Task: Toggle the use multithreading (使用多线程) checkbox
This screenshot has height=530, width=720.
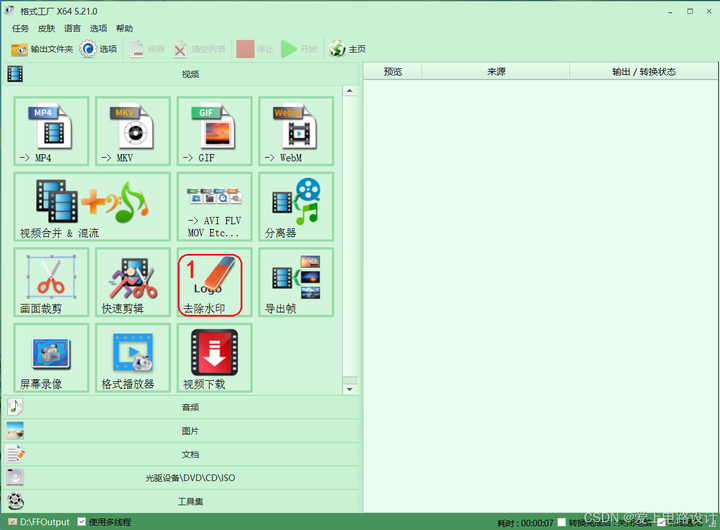Action: (x=82, y=522)
